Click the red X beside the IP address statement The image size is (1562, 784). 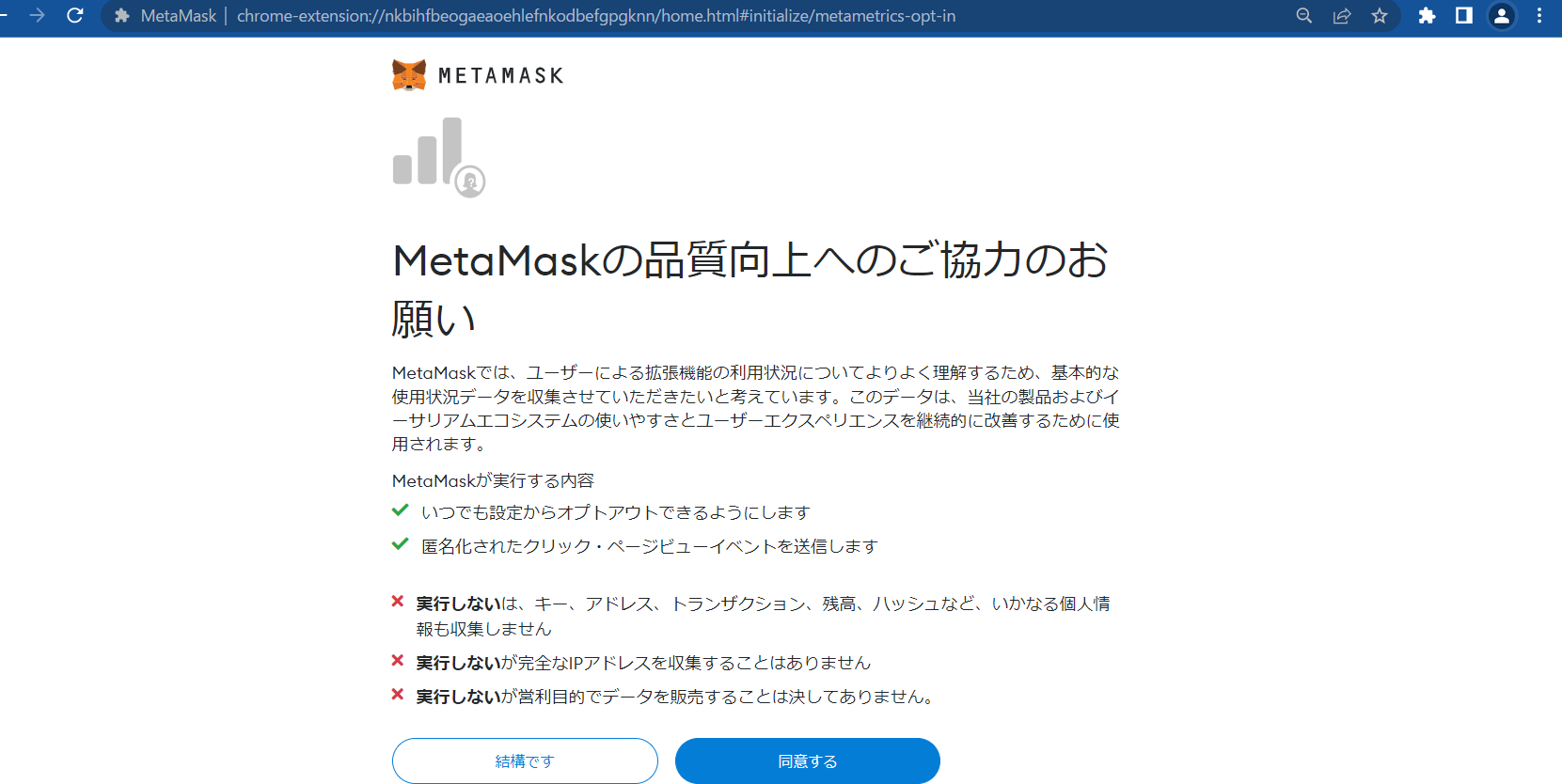pos(398,661)
